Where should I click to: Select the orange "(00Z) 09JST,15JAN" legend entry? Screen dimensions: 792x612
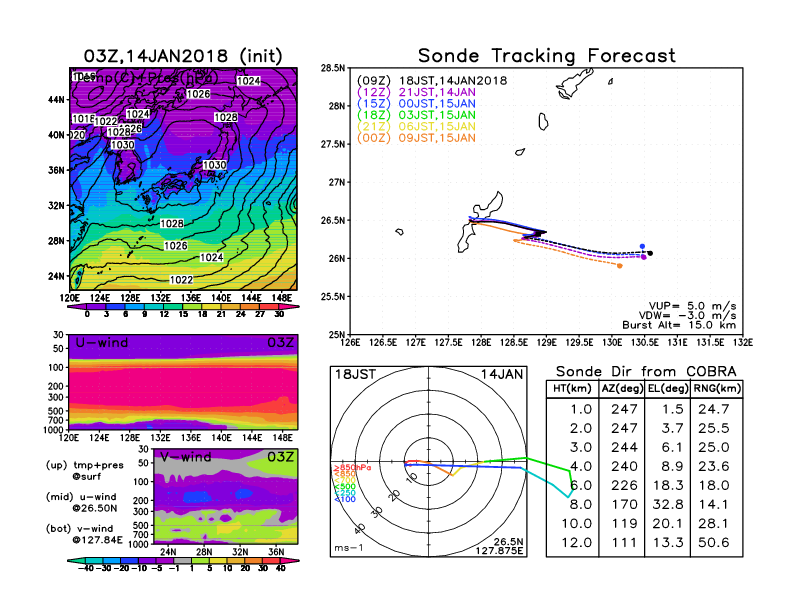pos(416,138)
